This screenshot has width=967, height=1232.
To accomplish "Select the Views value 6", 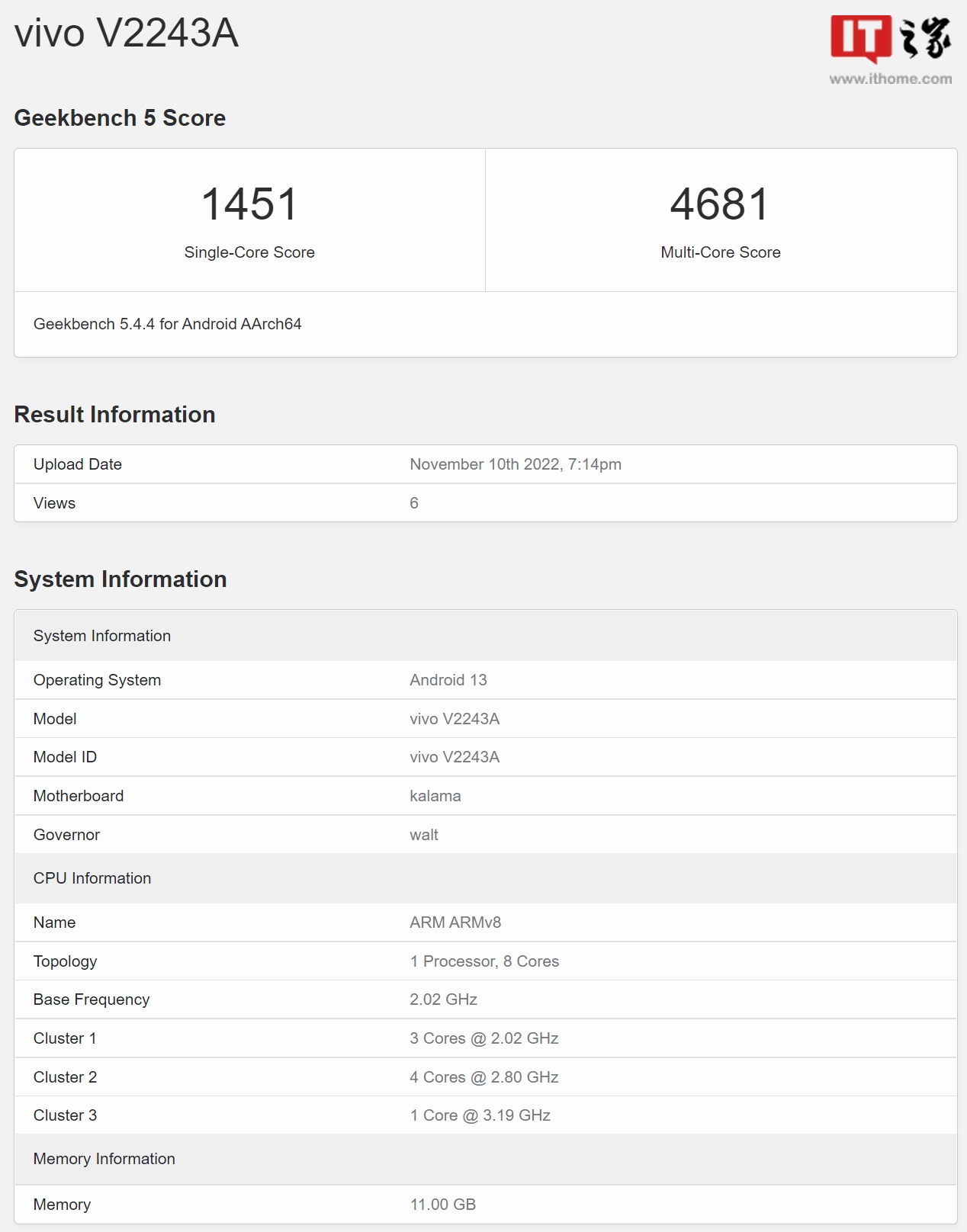I will click(414, 503).
